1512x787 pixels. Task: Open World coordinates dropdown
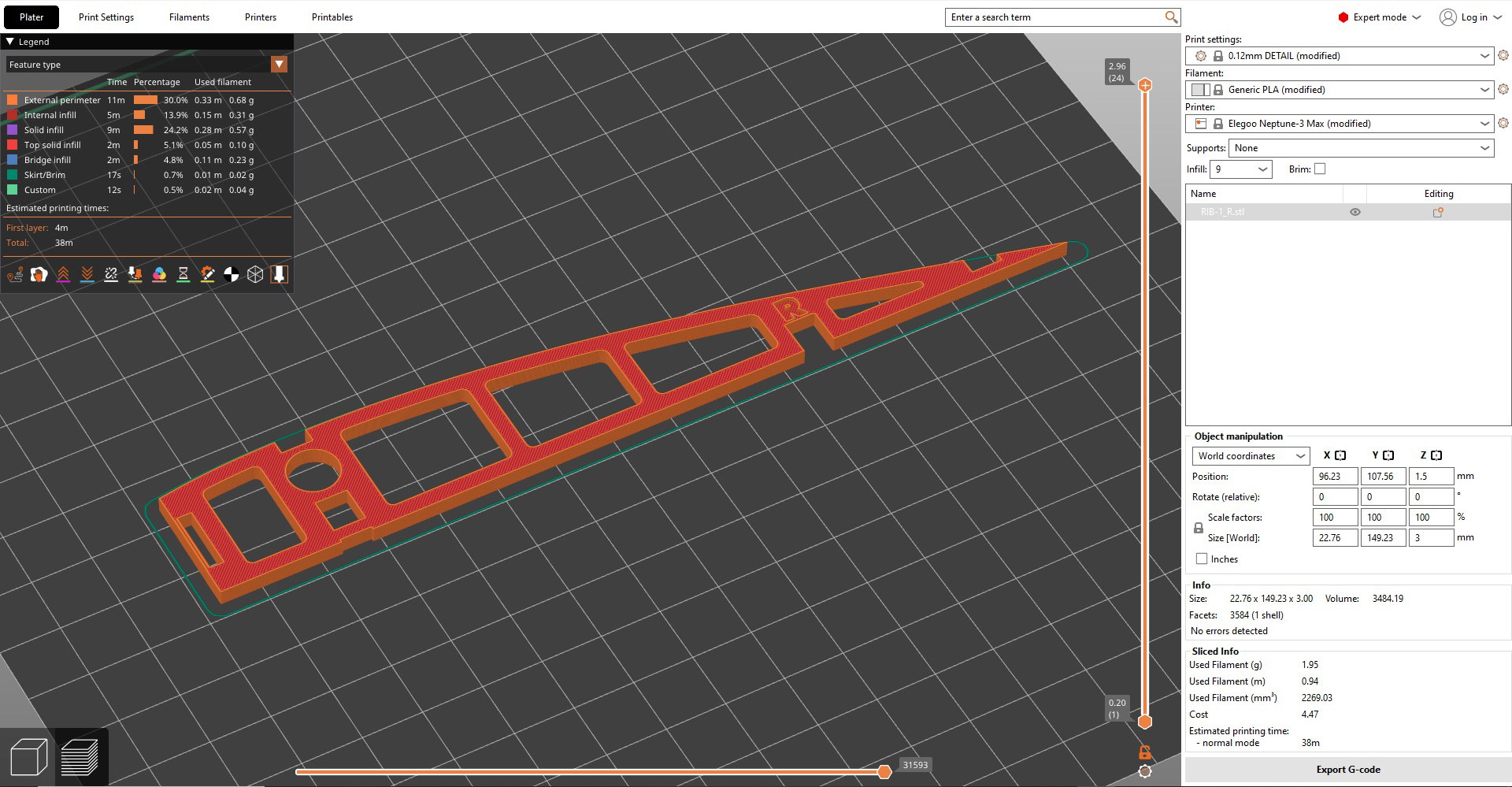[x=1251, y=456]
